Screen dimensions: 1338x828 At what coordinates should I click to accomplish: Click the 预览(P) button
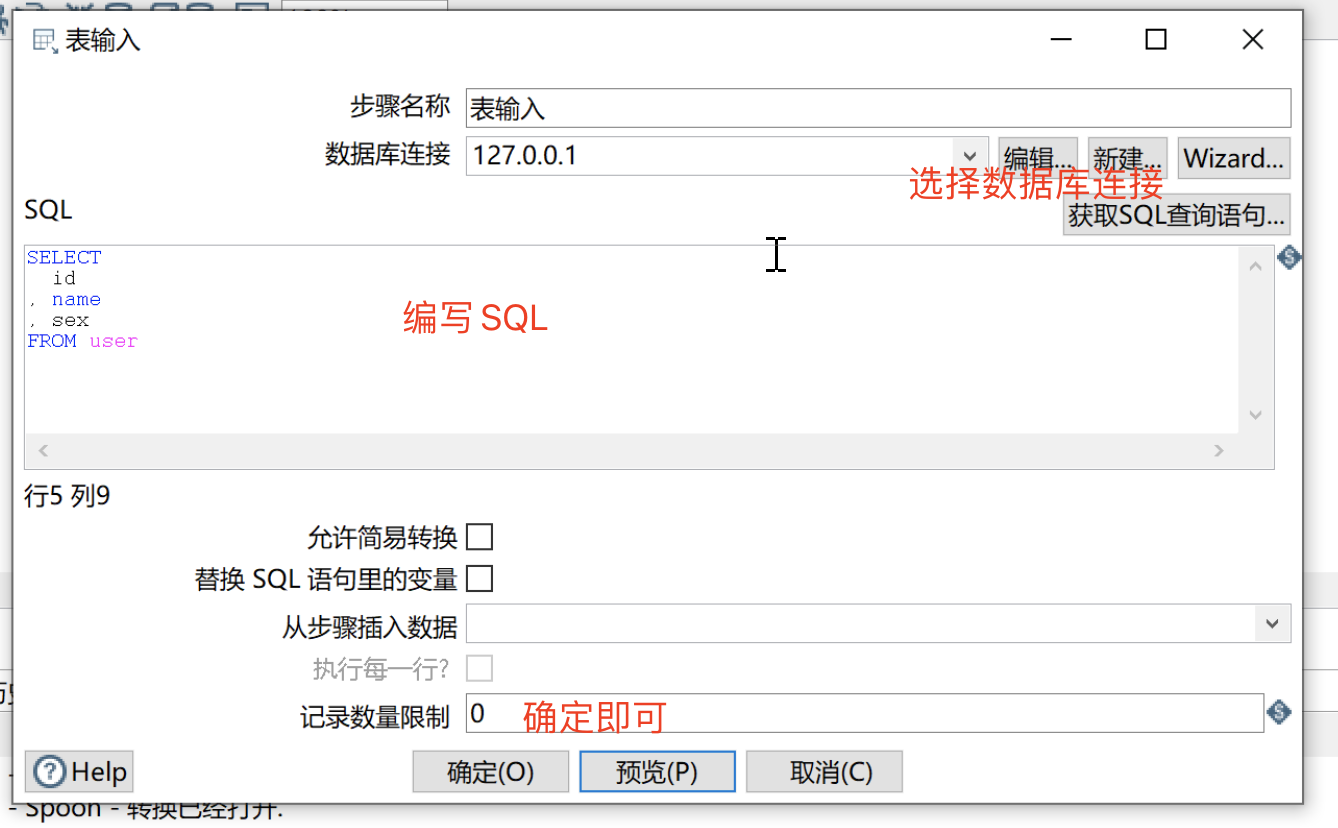tap(657, 771)
